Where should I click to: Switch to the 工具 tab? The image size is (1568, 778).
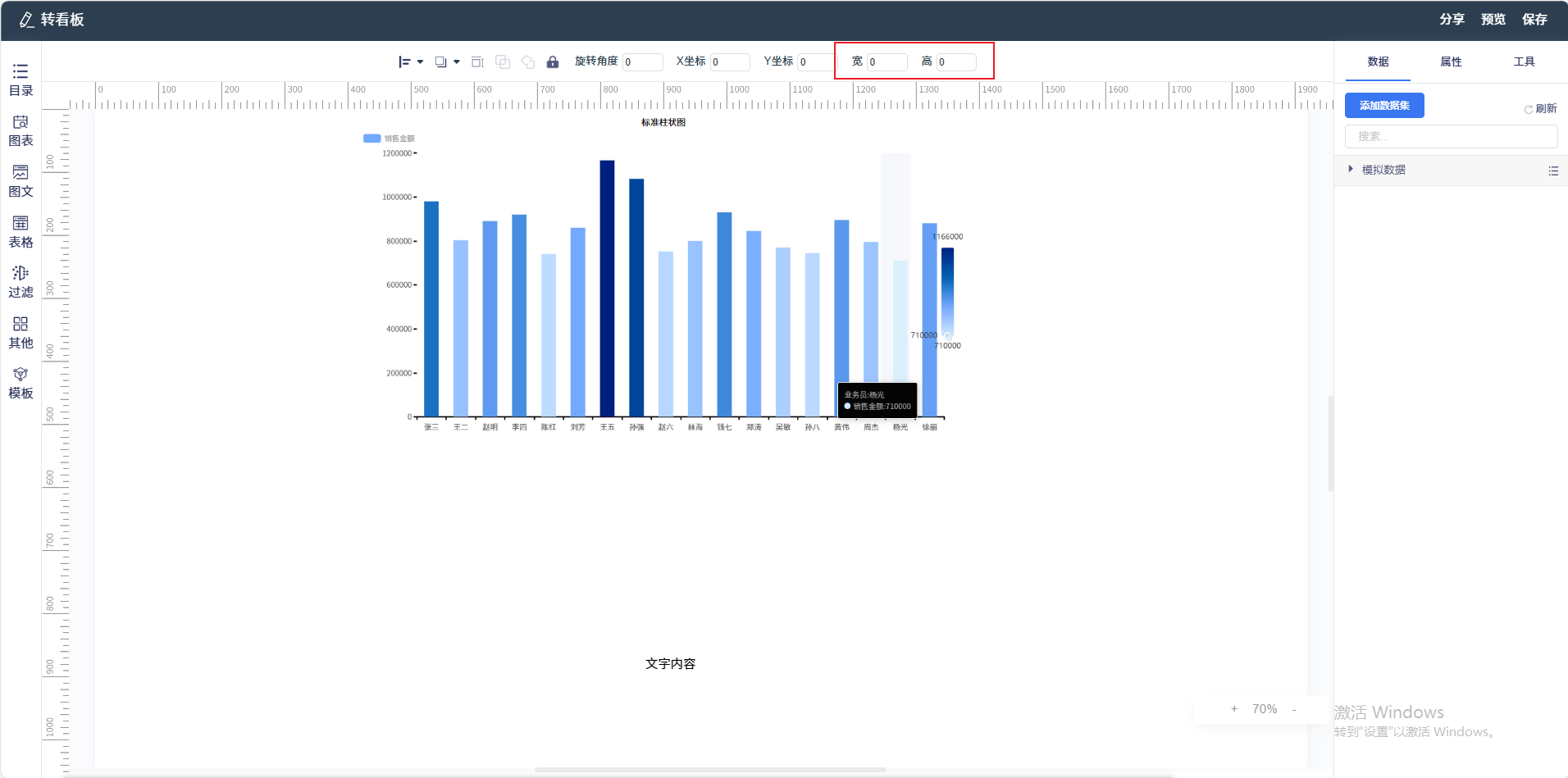point(1524,61)
